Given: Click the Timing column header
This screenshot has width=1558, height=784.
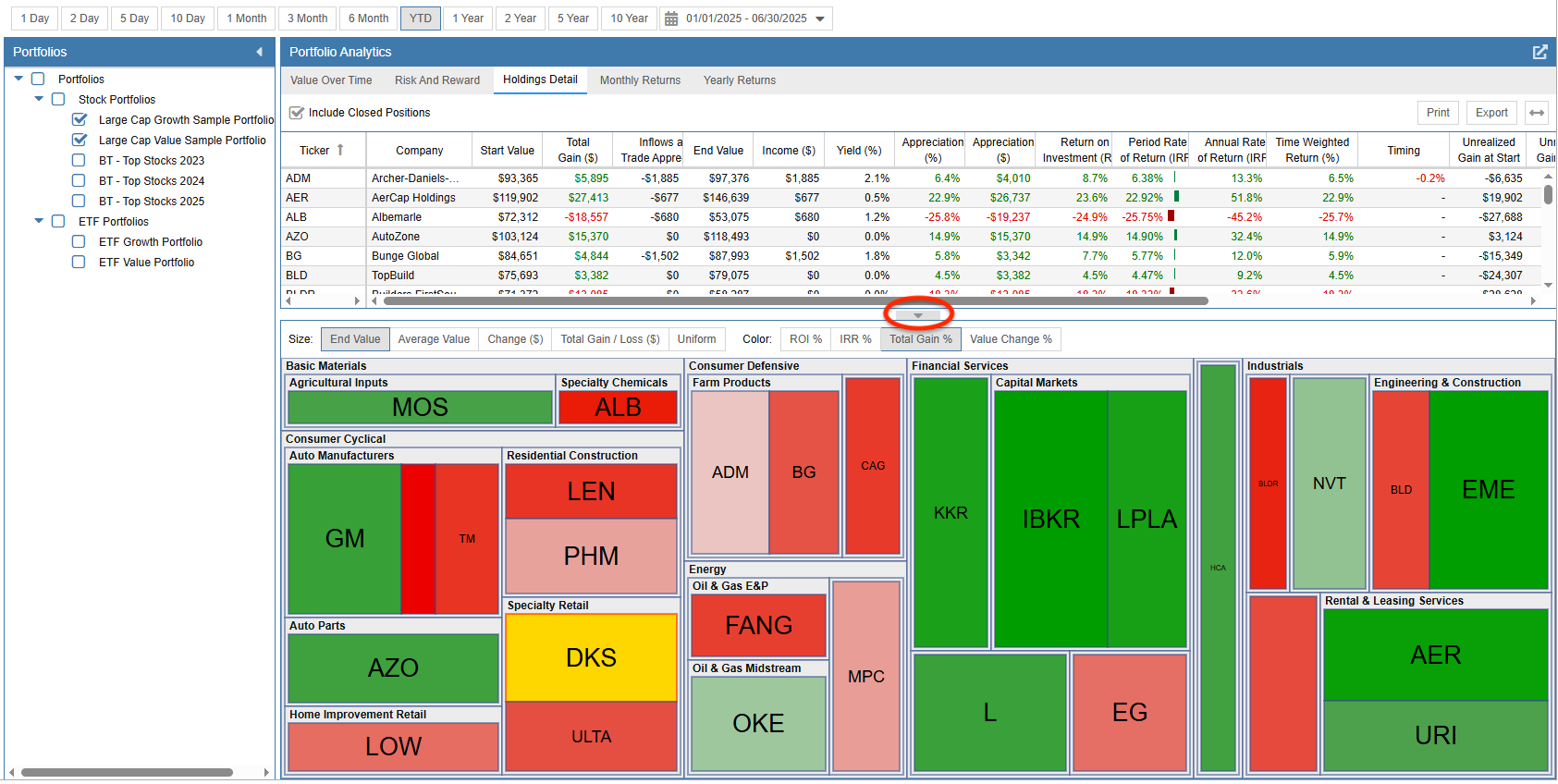Looking at the screenshot, I should tap(1404, 151).
